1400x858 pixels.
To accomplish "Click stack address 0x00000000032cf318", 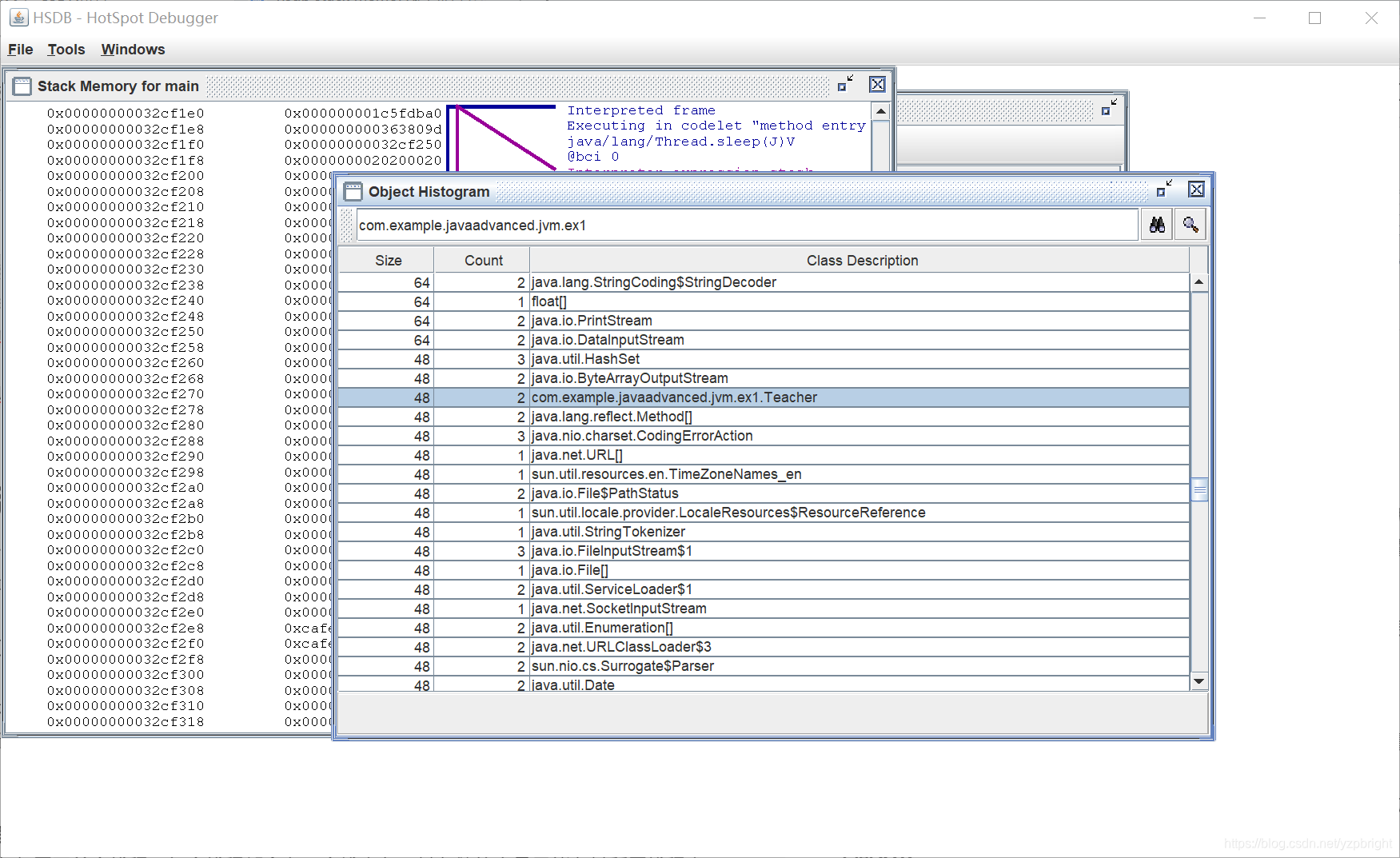I will coord(126,722).
